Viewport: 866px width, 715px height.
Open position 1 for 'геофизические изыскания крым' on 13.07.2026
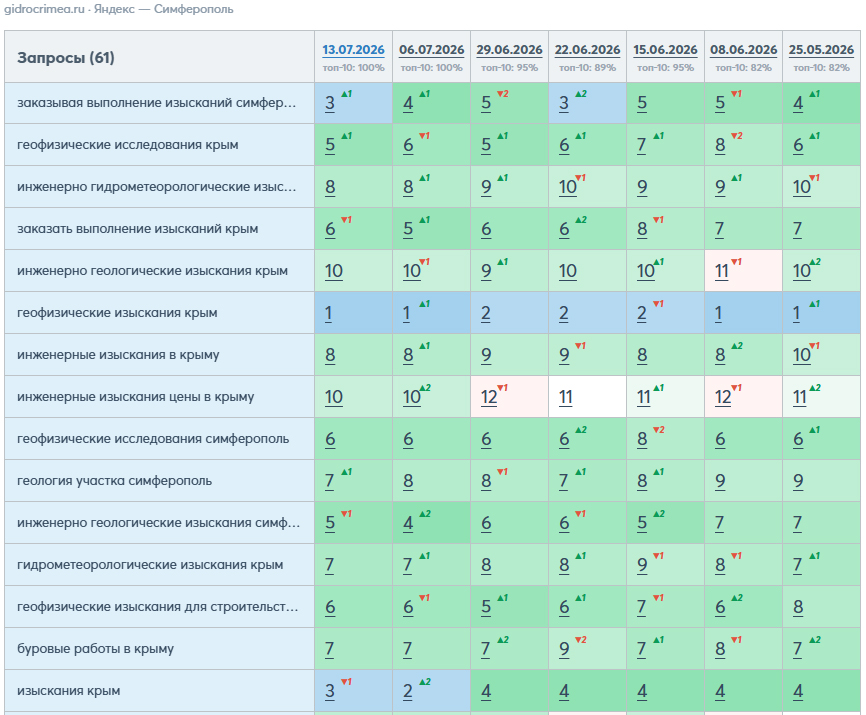tap(328, 313)
